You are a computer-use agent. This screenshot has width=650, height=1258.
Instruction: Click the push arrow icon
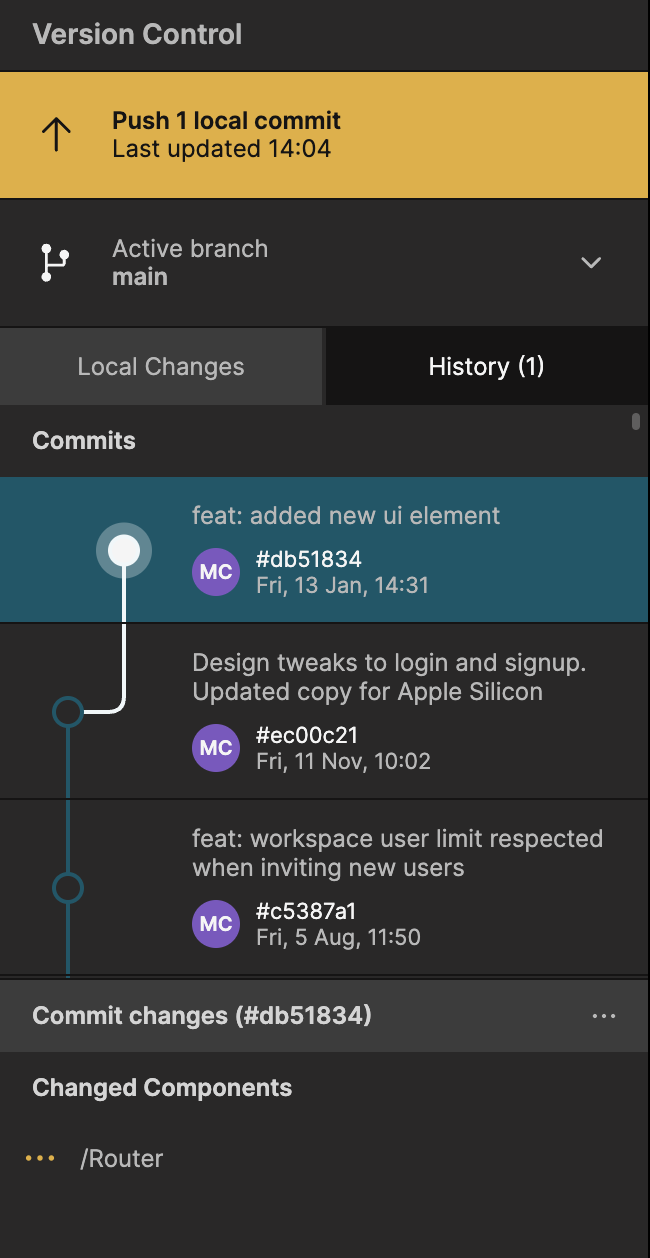(56, 135)
